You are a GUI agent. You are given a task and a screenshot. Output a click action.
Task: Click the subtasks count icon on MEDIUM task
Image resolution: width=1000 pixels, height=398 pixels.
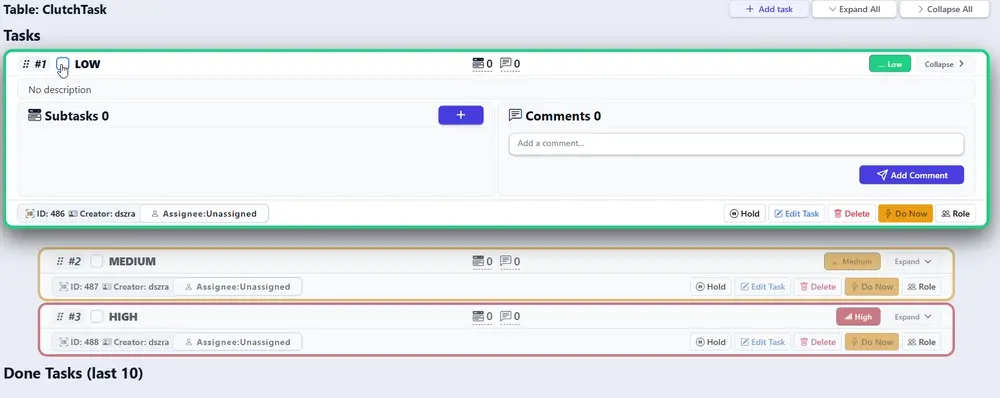pos(478,261)
